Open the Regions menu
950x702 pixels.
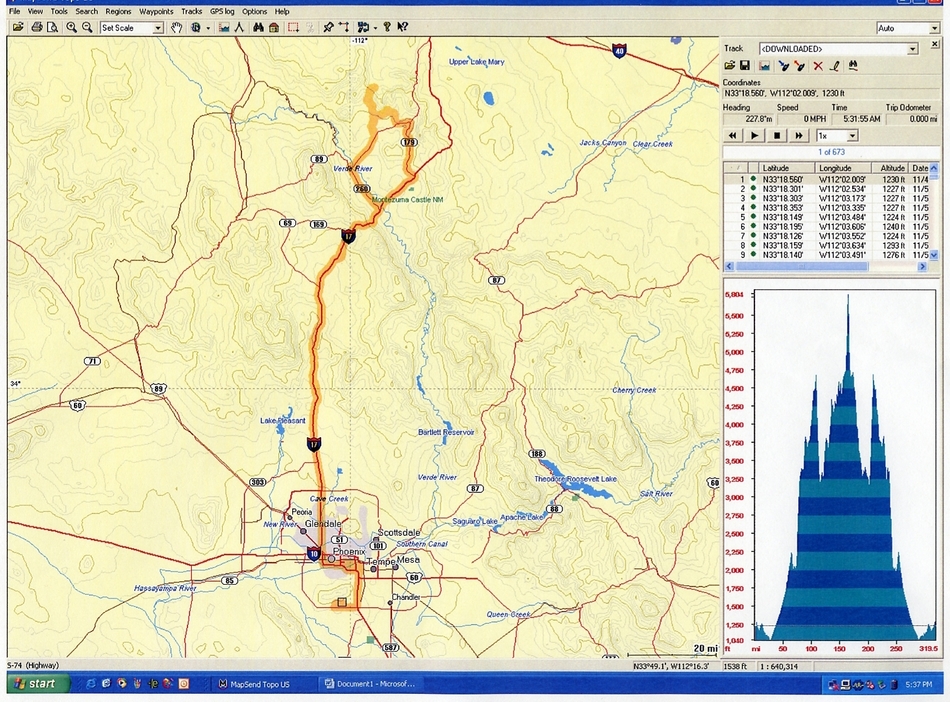[118, 11]
